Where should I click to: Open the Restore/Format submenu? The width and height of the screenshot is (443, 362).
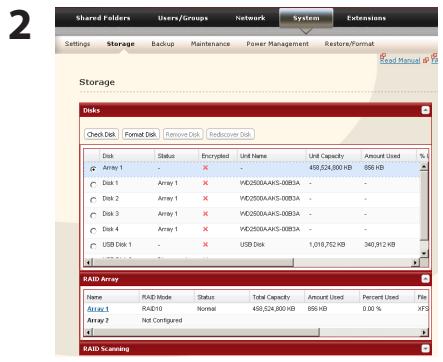(349, 44)
